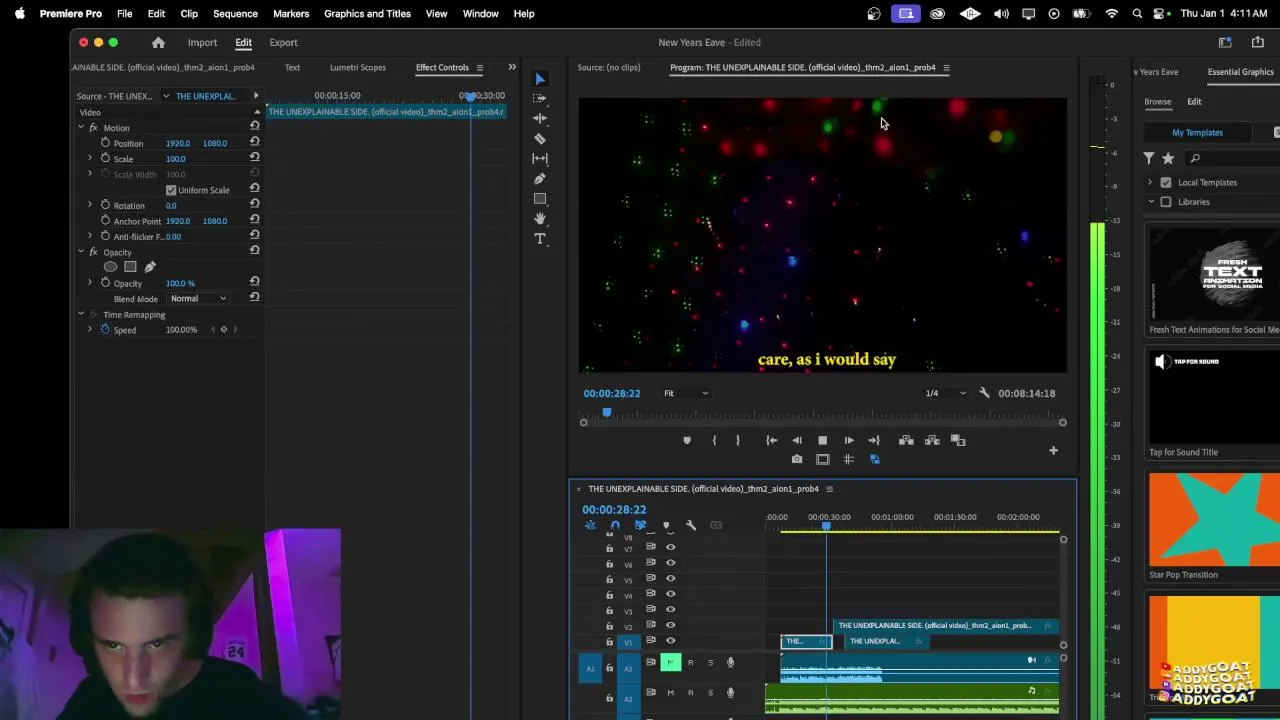Screen dimensions: 1280x720
Task: Select the Selection (arrow) tool
Action: (x=540, y=79)
